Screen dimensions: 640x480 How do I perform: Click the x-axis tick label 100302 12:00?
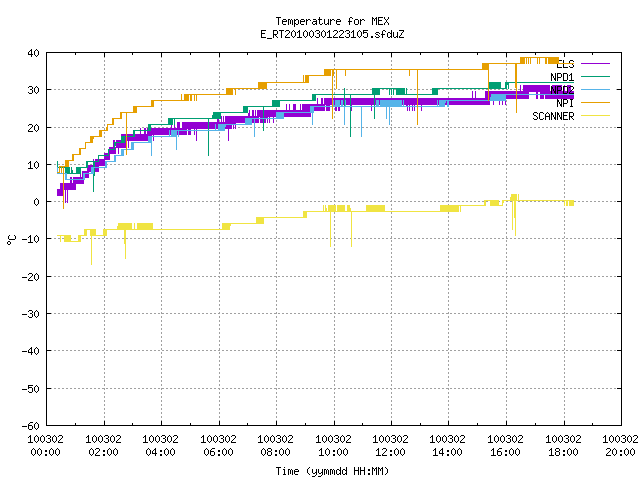click(391, 445)
